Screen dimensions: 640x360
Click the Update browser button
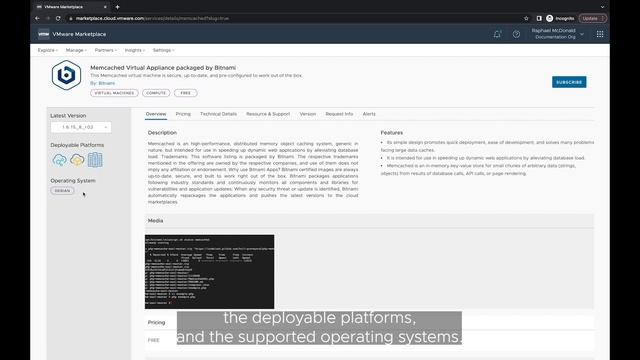point(593,18)
